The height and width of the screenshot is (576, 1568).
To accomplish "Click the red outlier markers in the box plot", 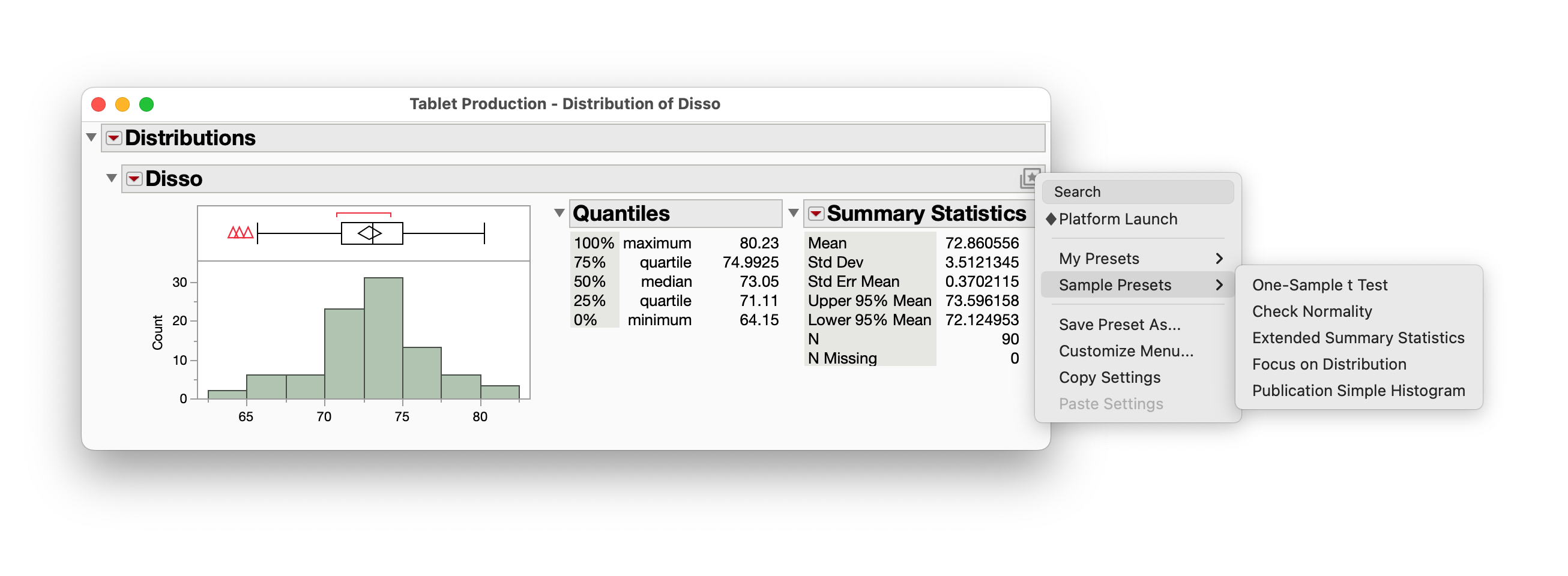I will click(240, 232).
